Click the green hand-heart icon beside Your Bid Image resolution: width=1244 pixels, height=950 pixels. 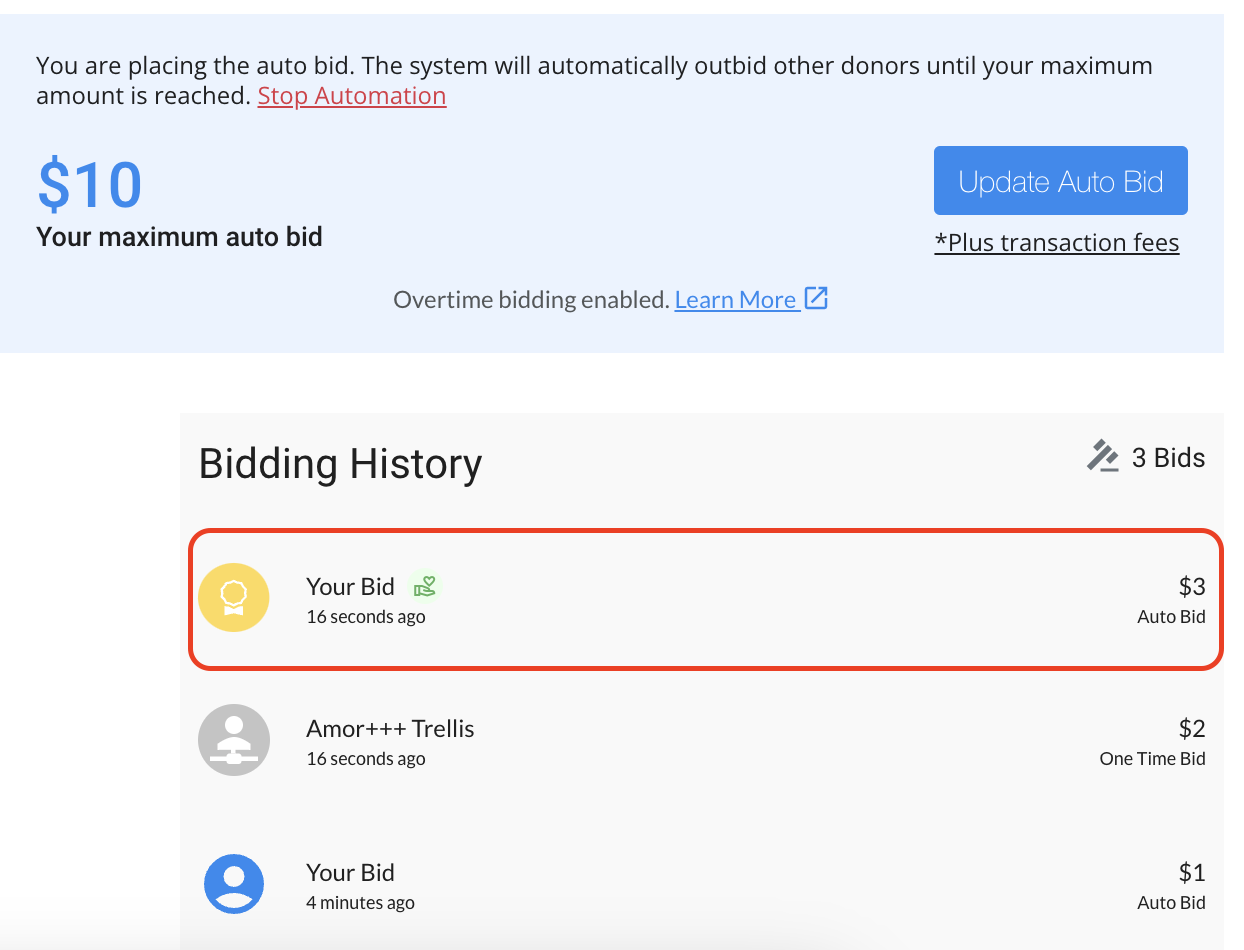[426, 586]
